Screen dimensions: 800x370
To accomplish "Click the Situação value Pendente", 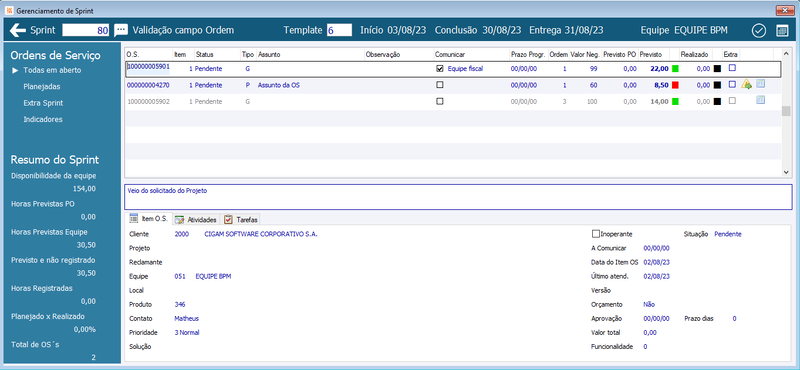I will point(728,234).
